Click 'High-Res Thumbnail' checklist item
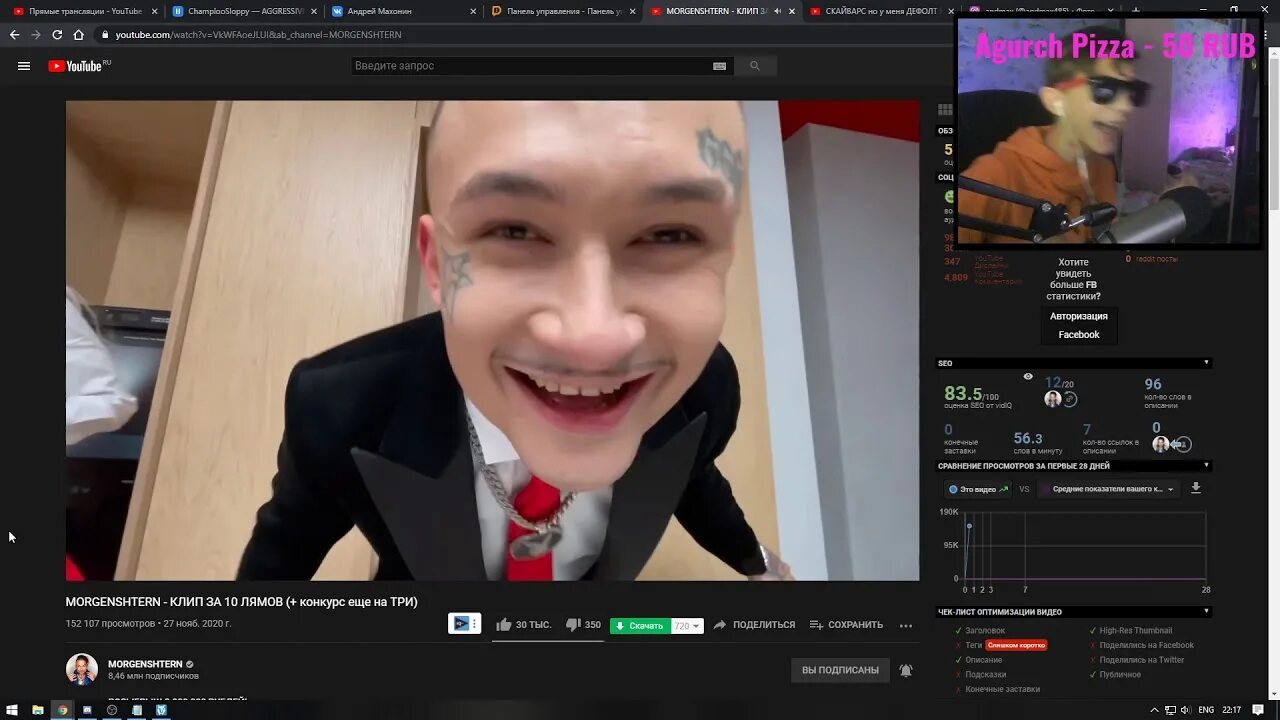The height and width of the screenshot is (720, 1280). [1135, 631]
